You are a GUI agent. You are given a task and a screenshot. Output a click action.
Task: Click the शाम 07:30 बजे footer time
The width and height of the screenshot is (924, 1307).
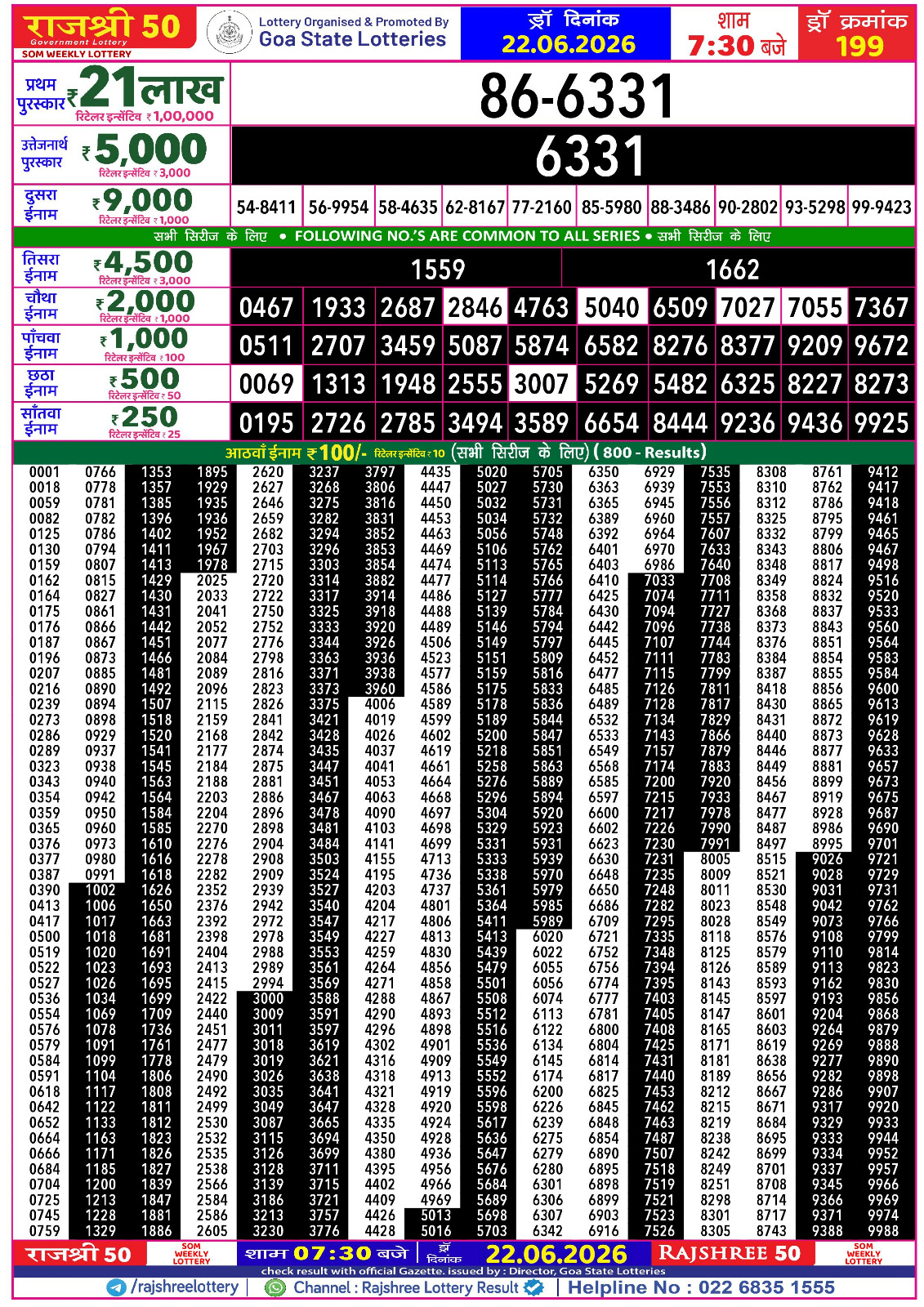pos(326,1254)
